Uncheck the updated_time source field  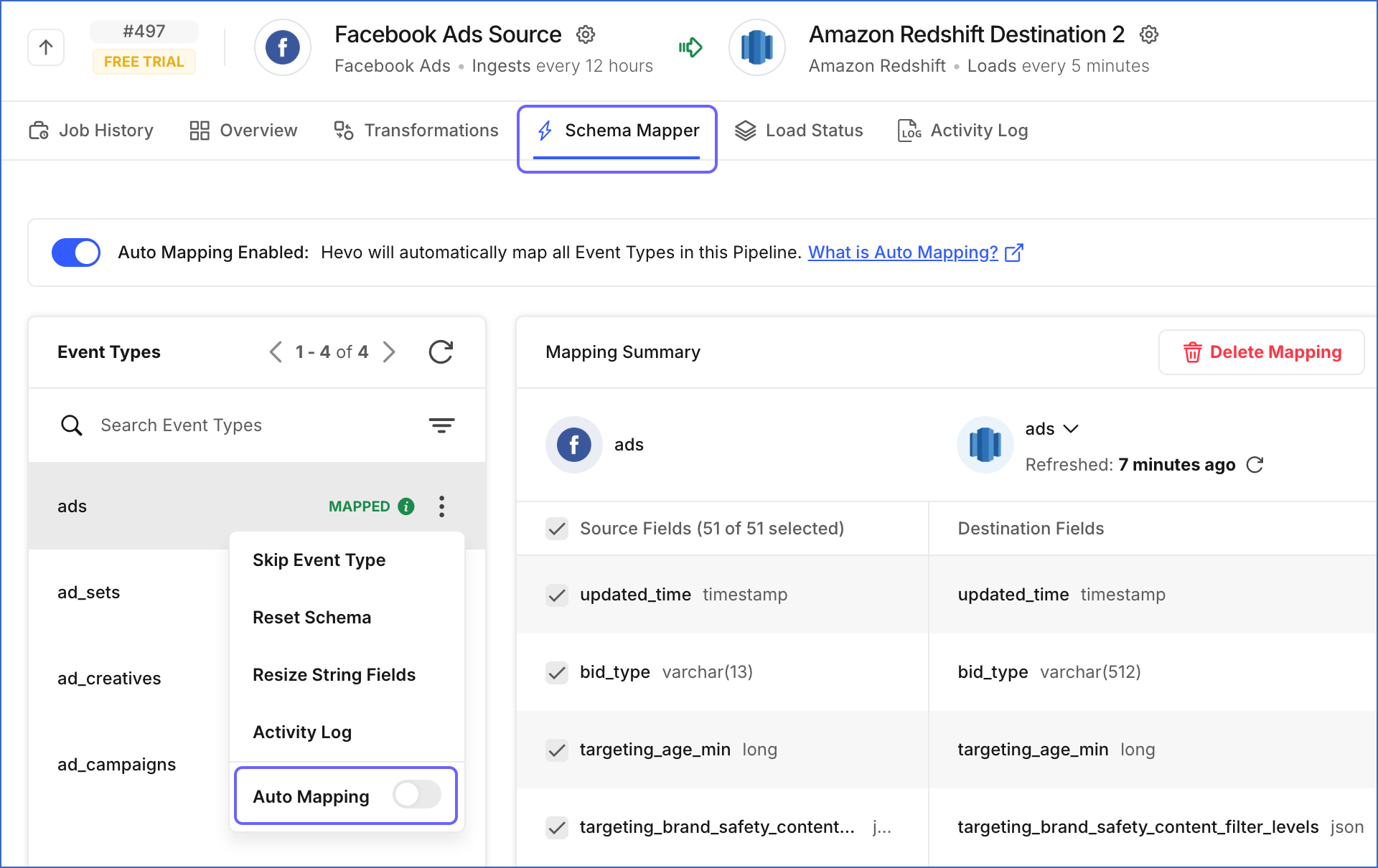tap(557, 595)
